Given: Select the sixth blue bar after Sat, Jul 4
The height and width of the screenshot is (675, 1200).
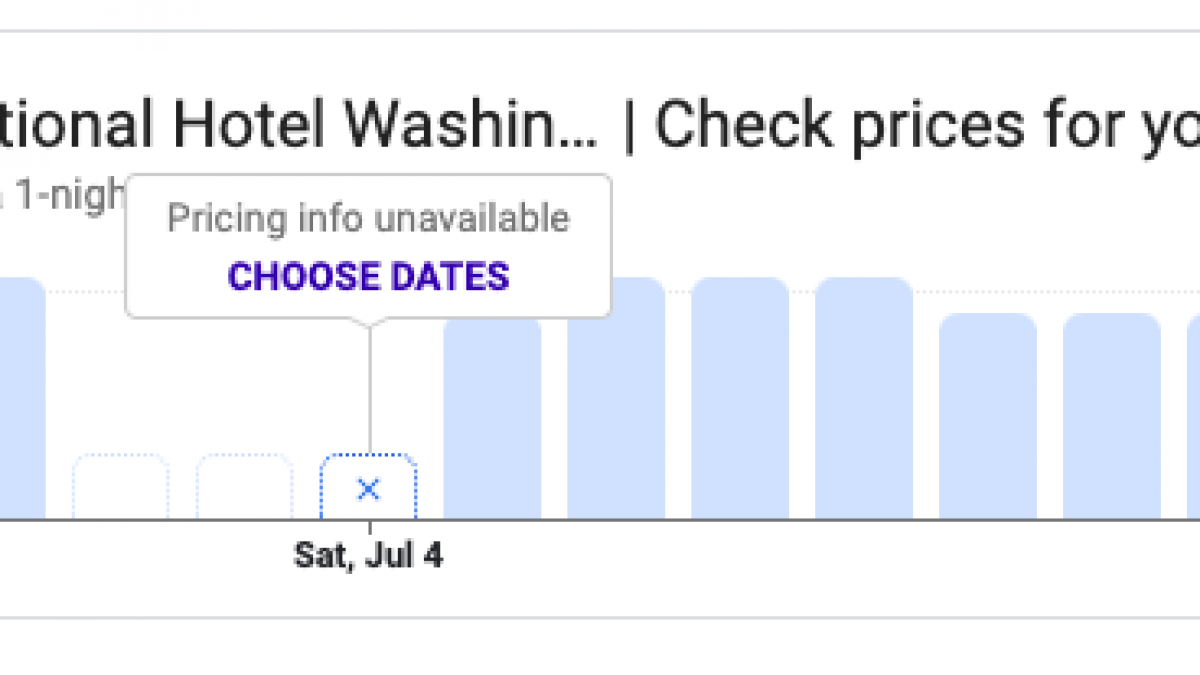Looking at the screenshot, I should pos(1112,418).
